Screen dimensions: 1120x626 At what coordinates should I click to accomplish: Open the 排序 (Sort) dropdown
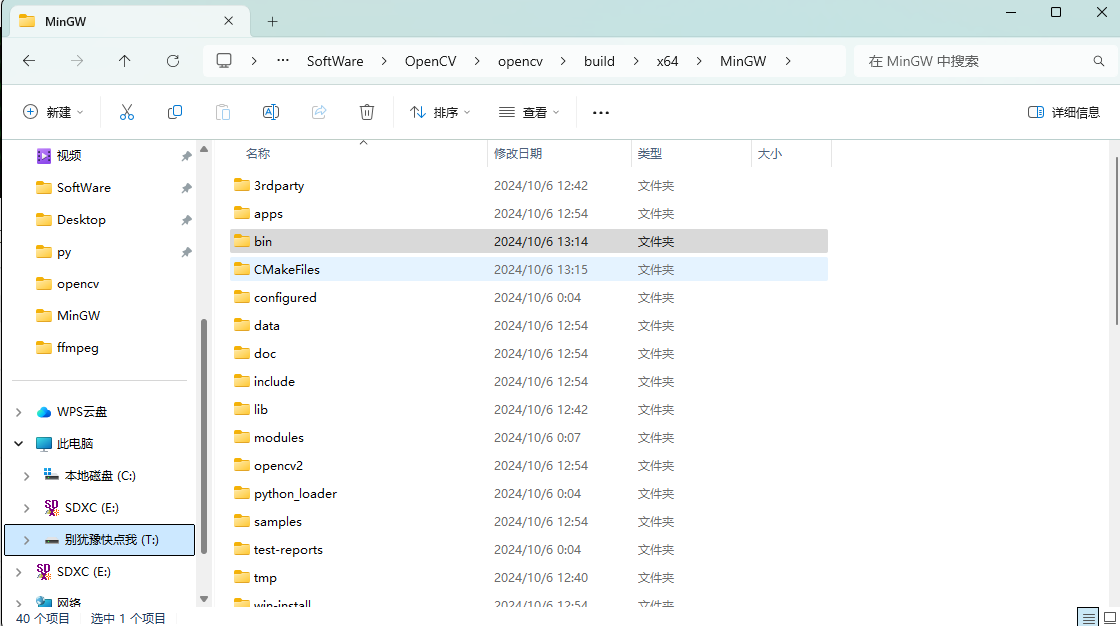point(440,113)
